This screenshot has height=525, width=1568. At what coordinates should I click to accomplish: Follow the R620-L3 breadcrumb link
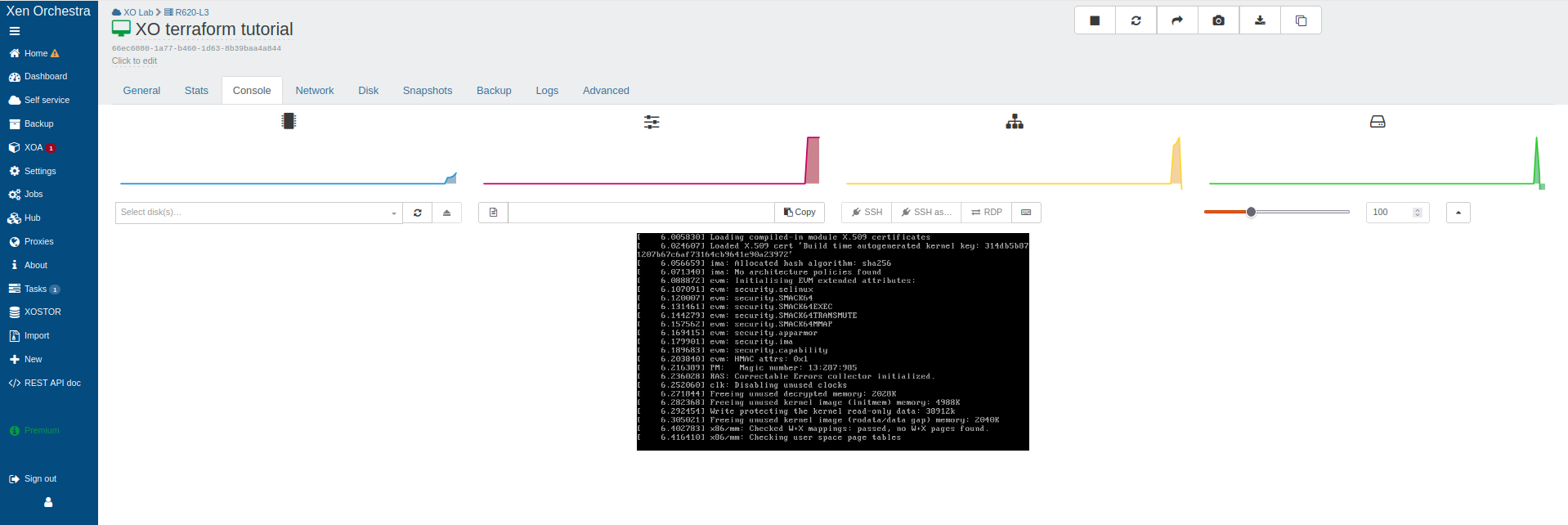click(191, 12)
